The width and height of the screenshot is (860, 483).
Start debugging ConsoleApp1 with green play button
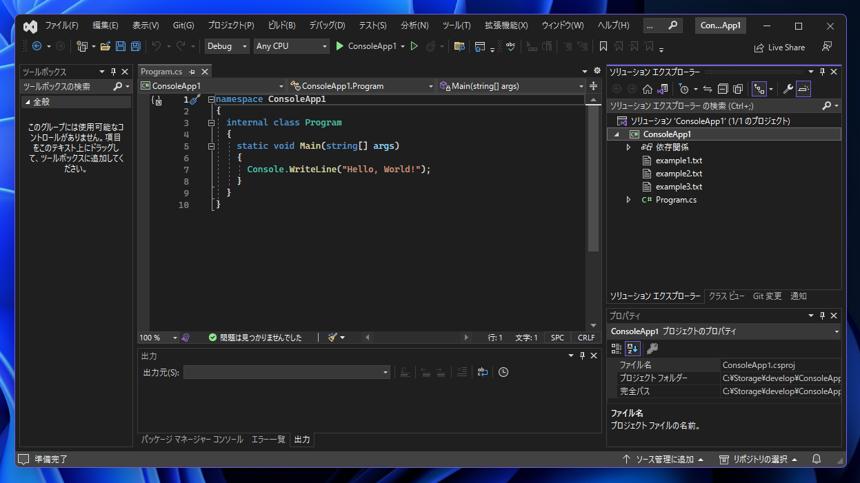pyautogui.click(x=340, y=47)
